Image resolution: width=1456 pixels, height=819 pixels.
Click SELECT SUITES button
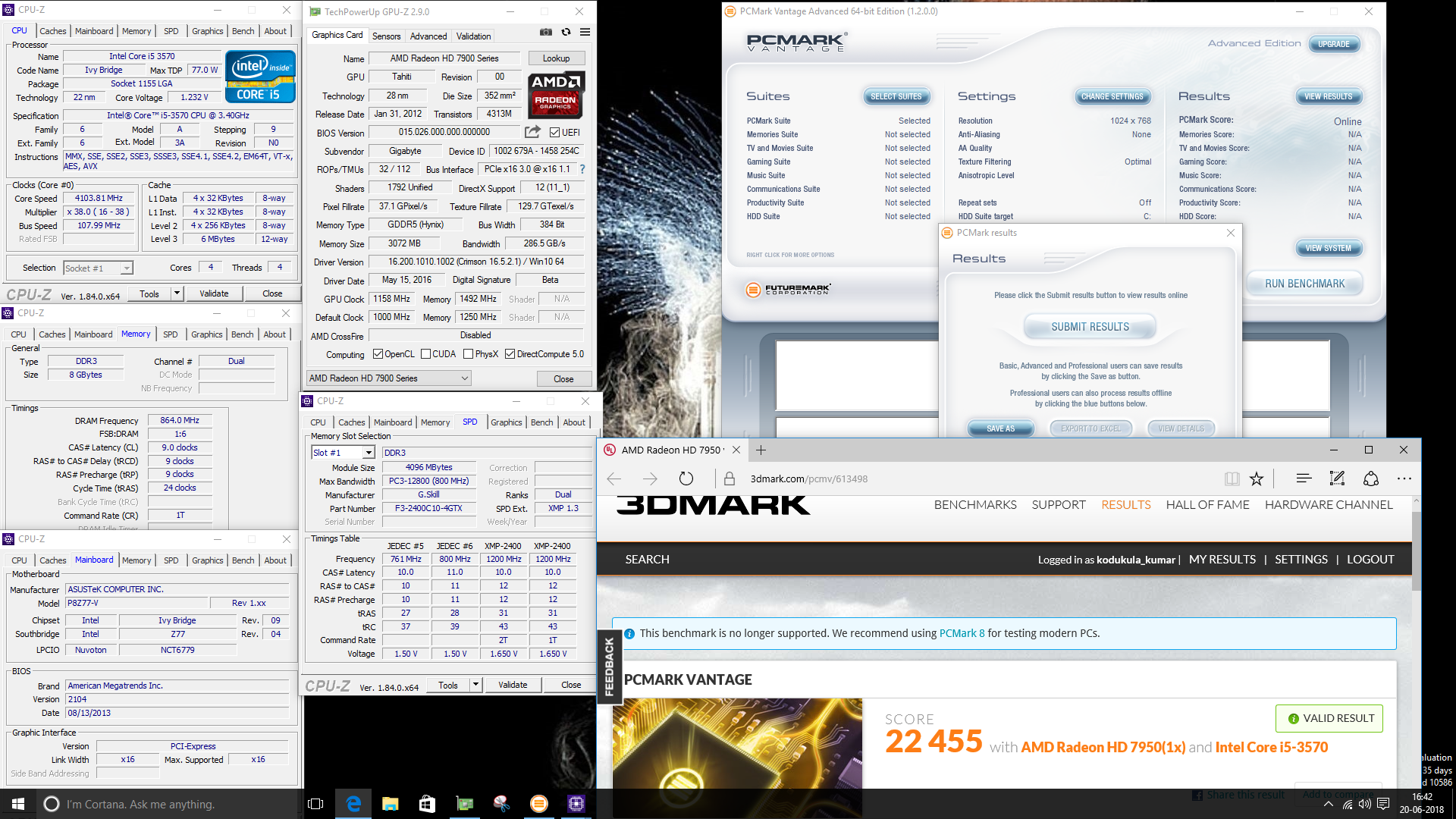coord(896,96)
